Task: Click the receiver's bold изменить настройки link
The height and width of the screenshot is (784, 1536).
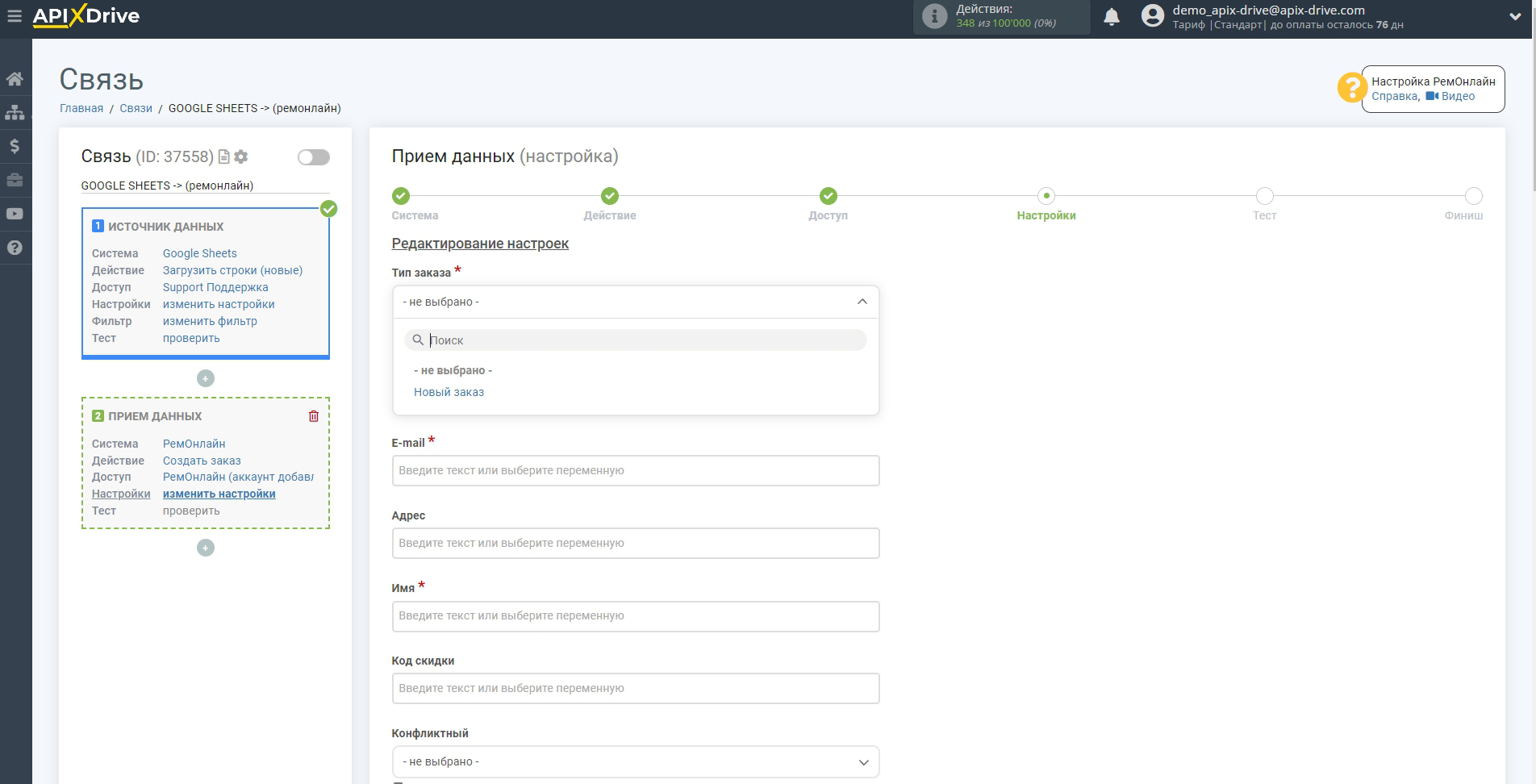Action: coord(219,494)
